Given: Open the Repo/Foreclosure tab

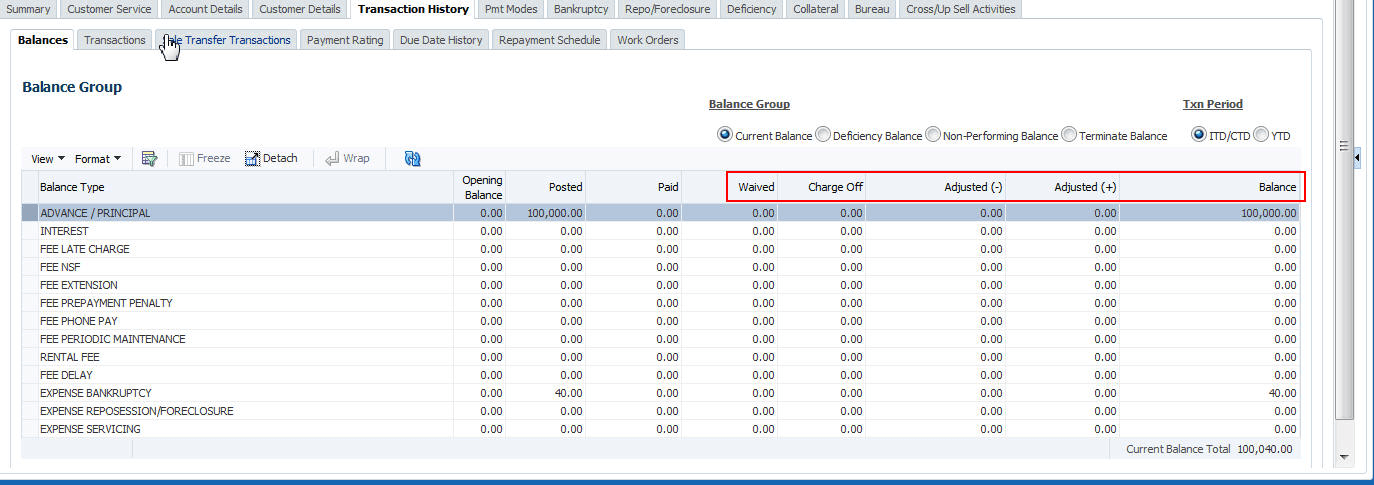Looking at the screenshot, I should coord(668,9).
